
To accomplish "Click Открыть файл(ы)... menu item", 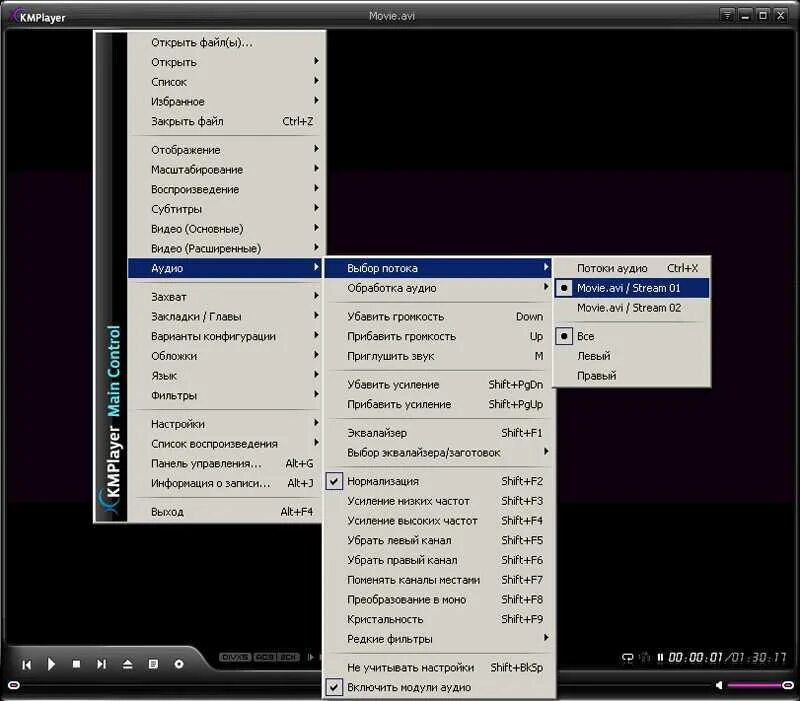I will click(x=224, y=43).
